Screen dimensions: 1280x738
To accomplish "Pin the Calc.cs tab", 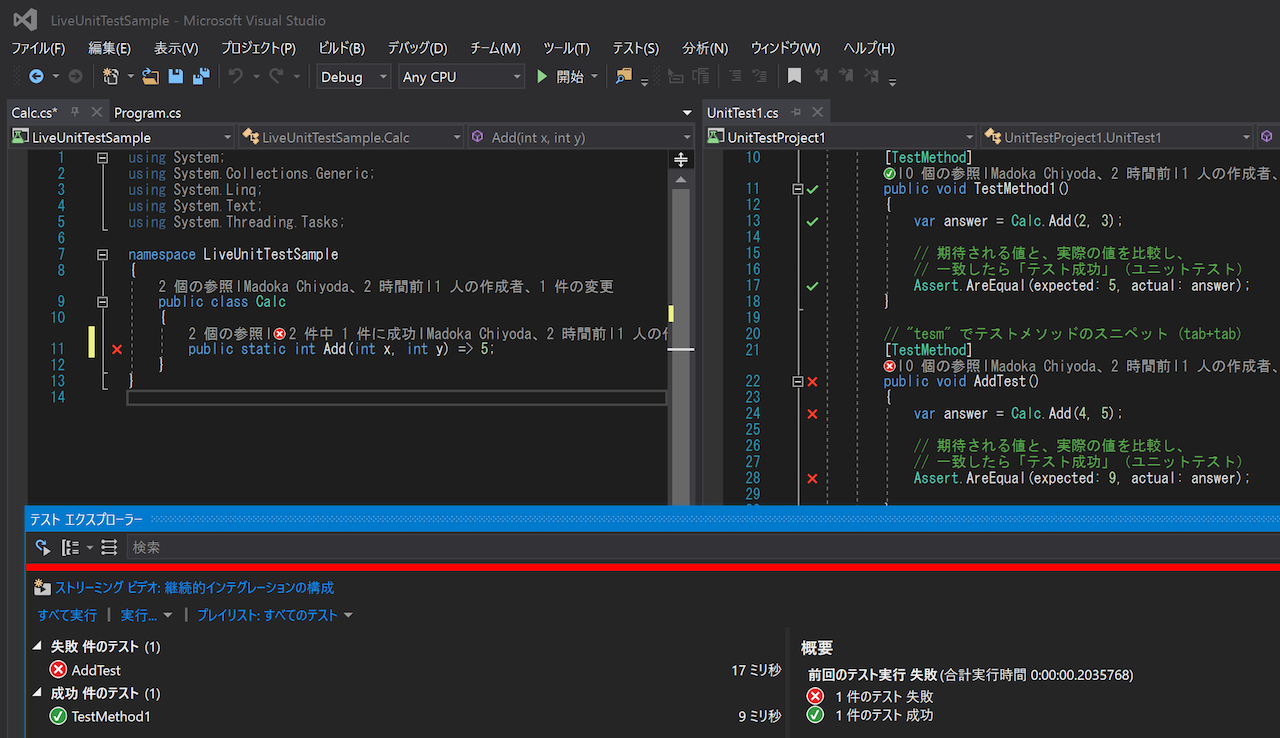I will pos(75,113).
